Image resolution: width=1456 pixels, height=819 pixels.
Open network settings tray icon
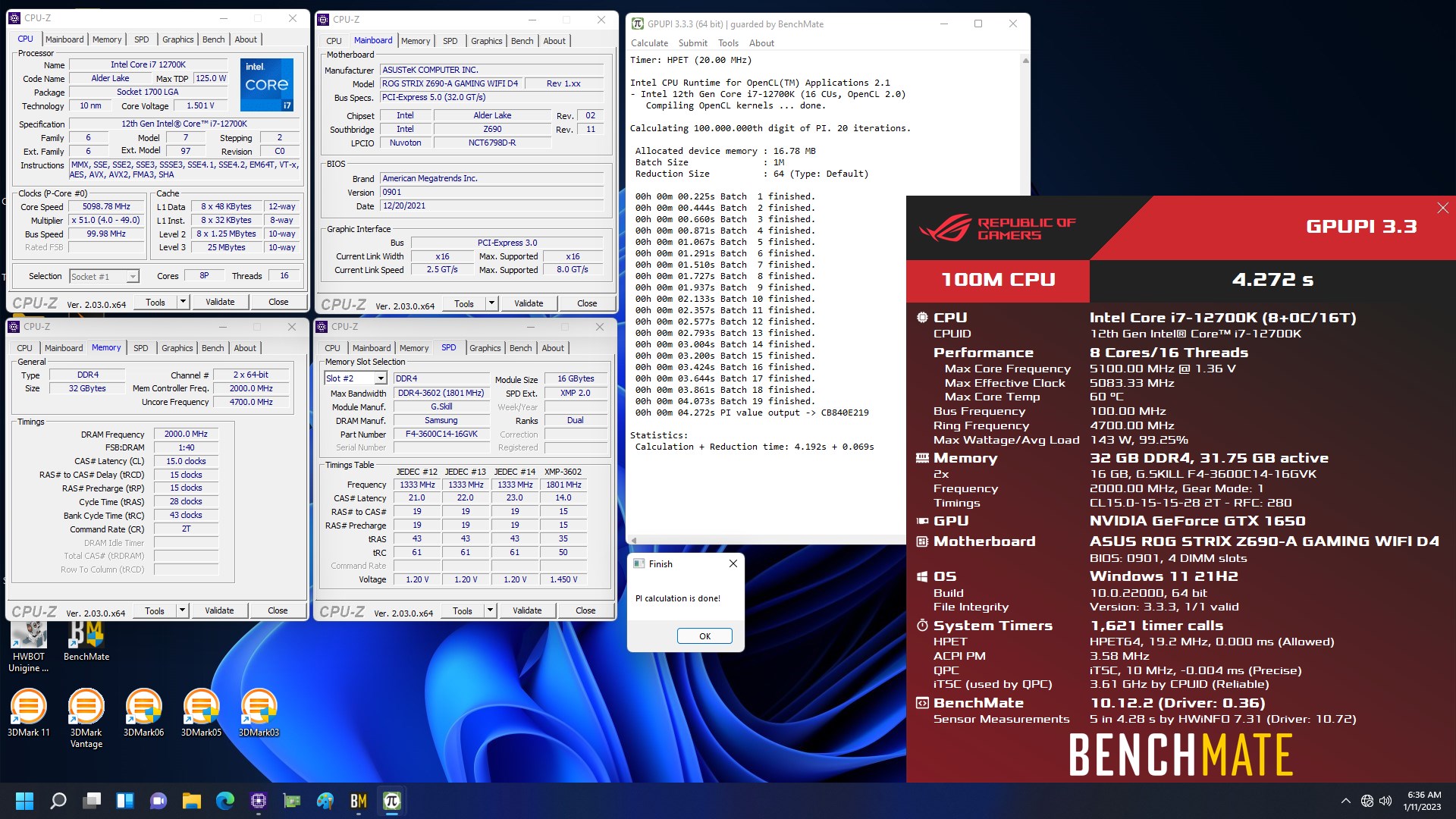(1367, 801)
